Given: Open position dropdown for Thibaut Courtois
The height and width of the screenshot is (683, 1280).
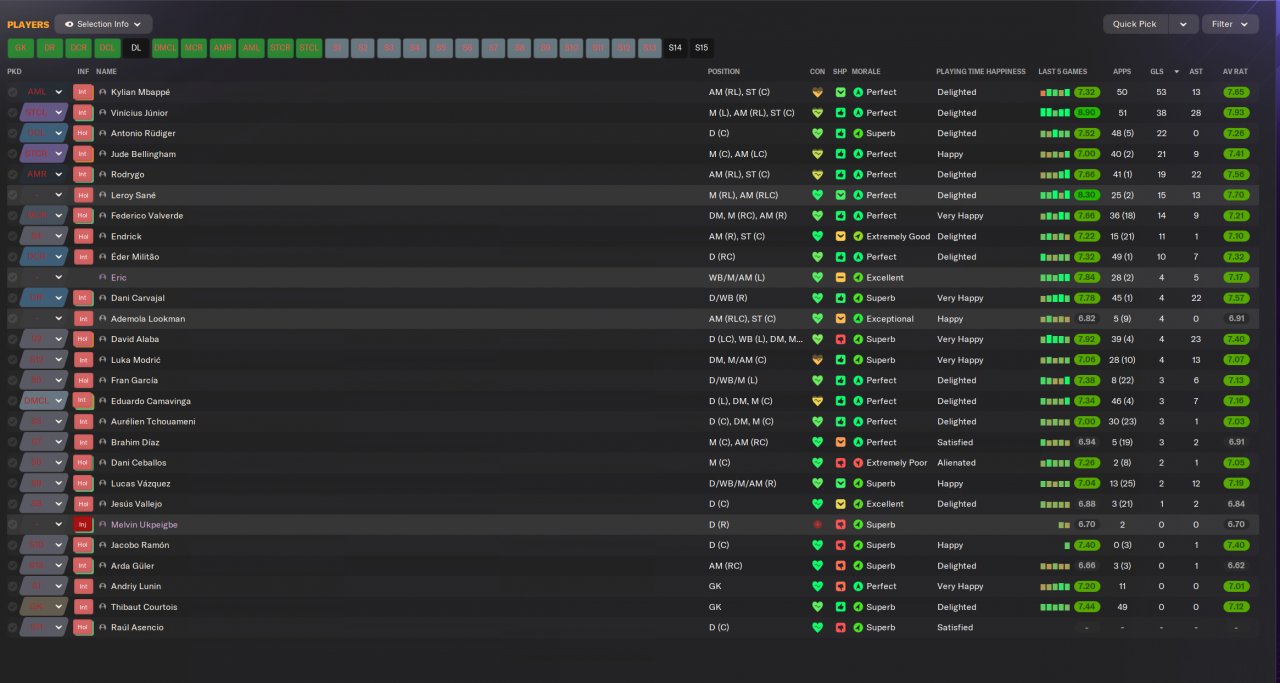Looking at the screenshot, I should 59,607.
